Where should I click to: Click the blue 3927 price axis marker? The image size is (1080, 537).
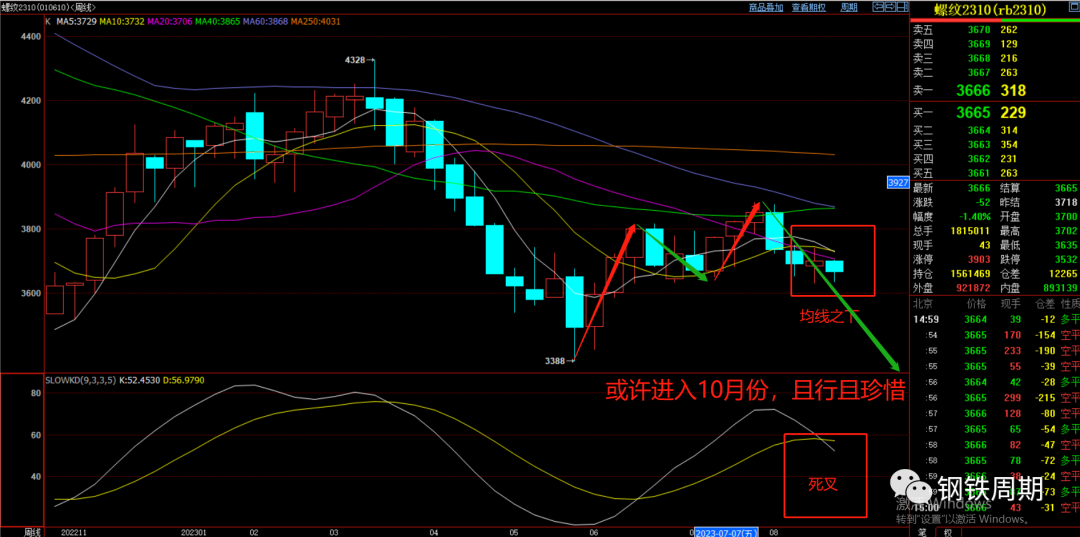click(897, 183)
